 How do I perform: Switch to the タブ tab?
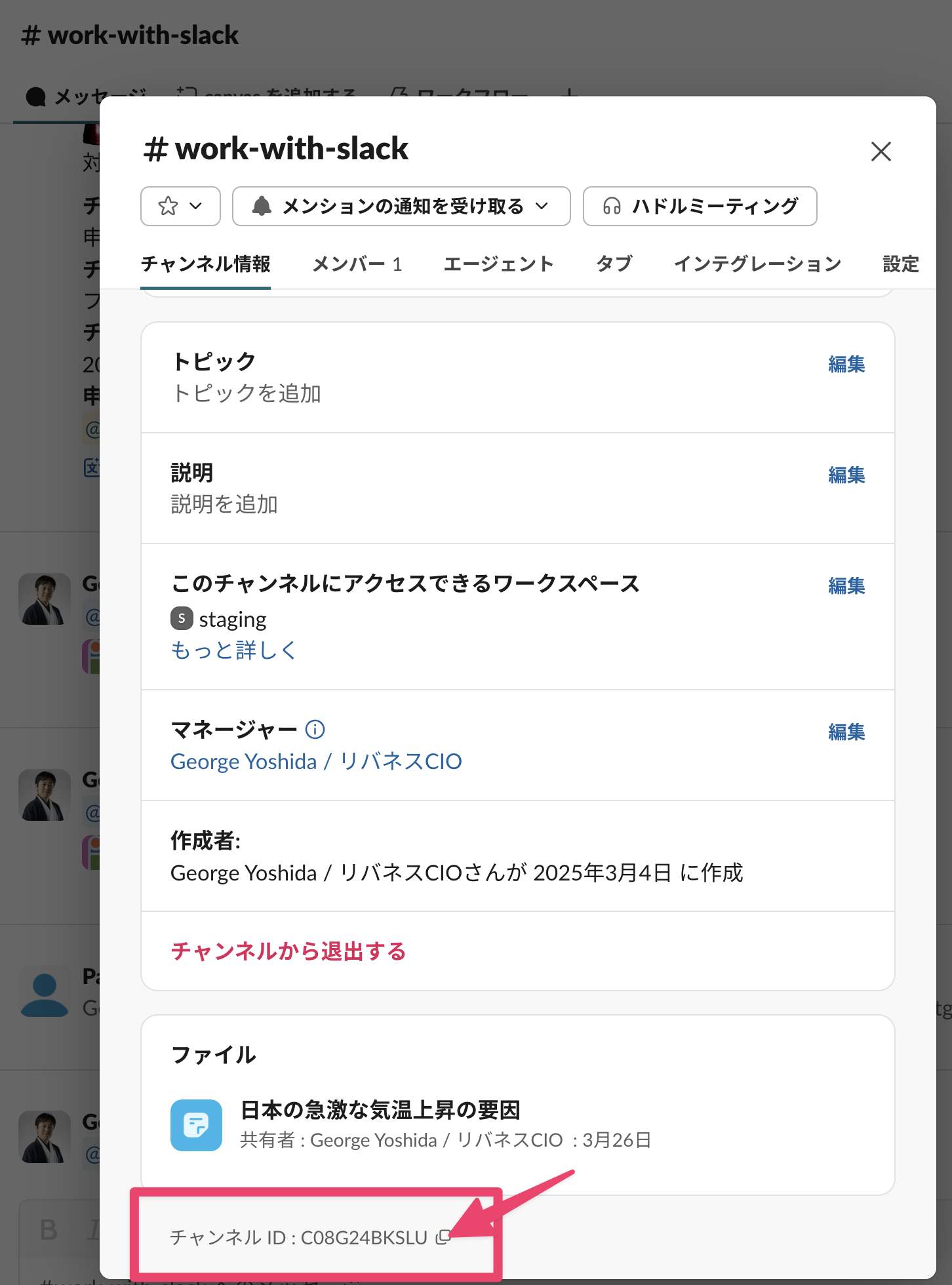click(x=614, y=264)
